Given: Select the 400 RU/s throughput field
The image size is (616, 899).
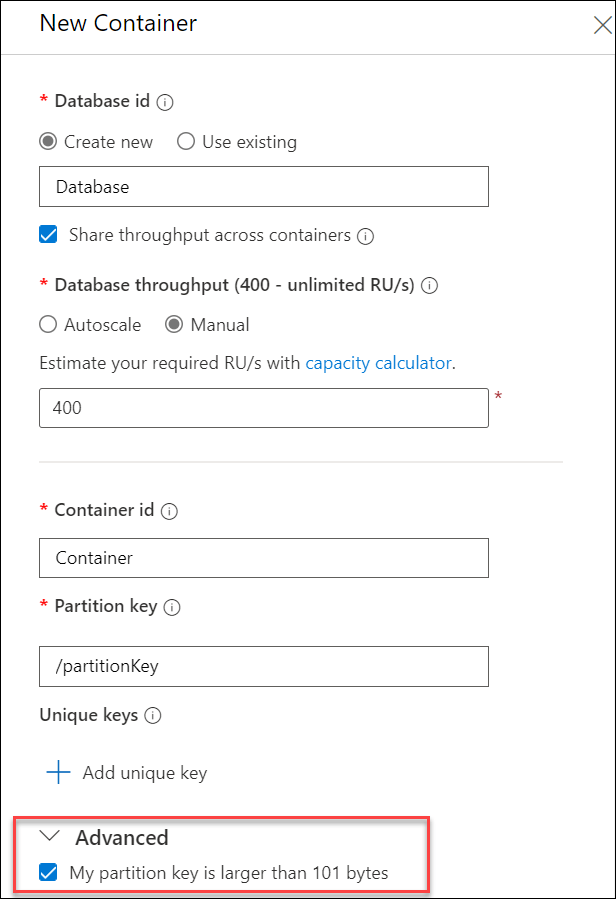Looking at the screenshot, I should click(x=263, y=408).
